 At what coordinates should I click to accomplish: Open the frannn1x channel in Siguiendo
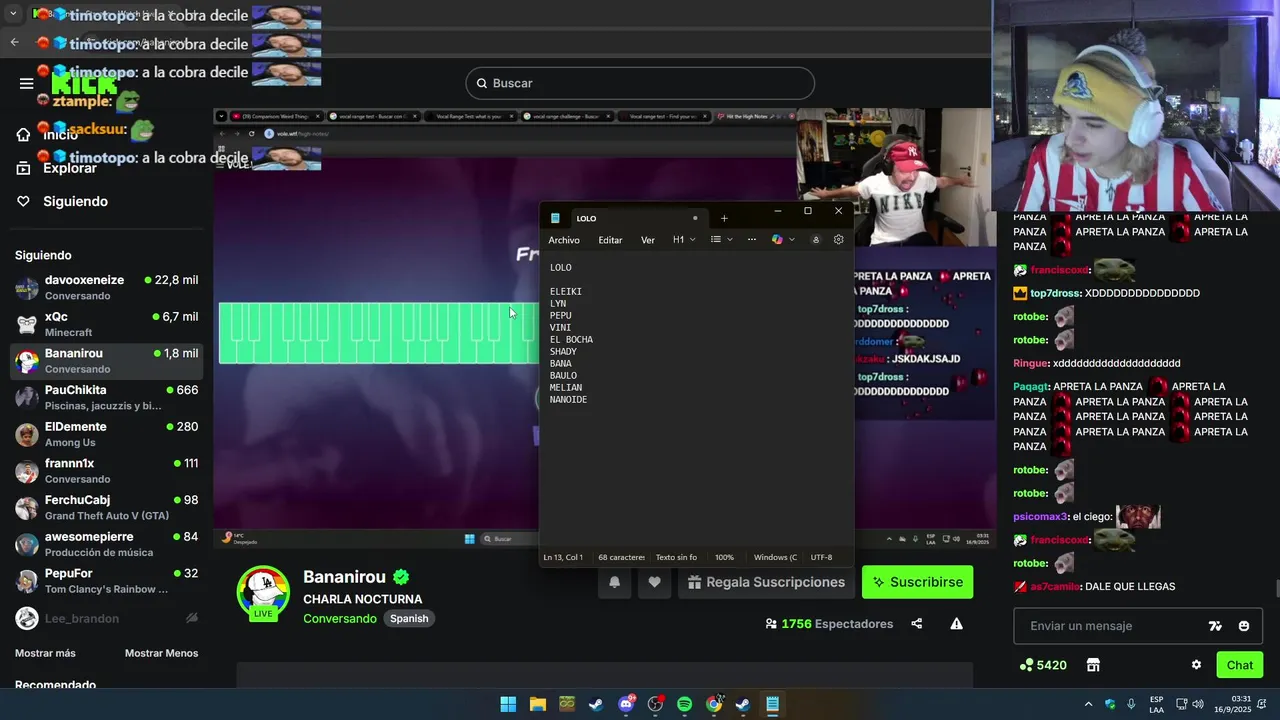click(x=106, y=471)
